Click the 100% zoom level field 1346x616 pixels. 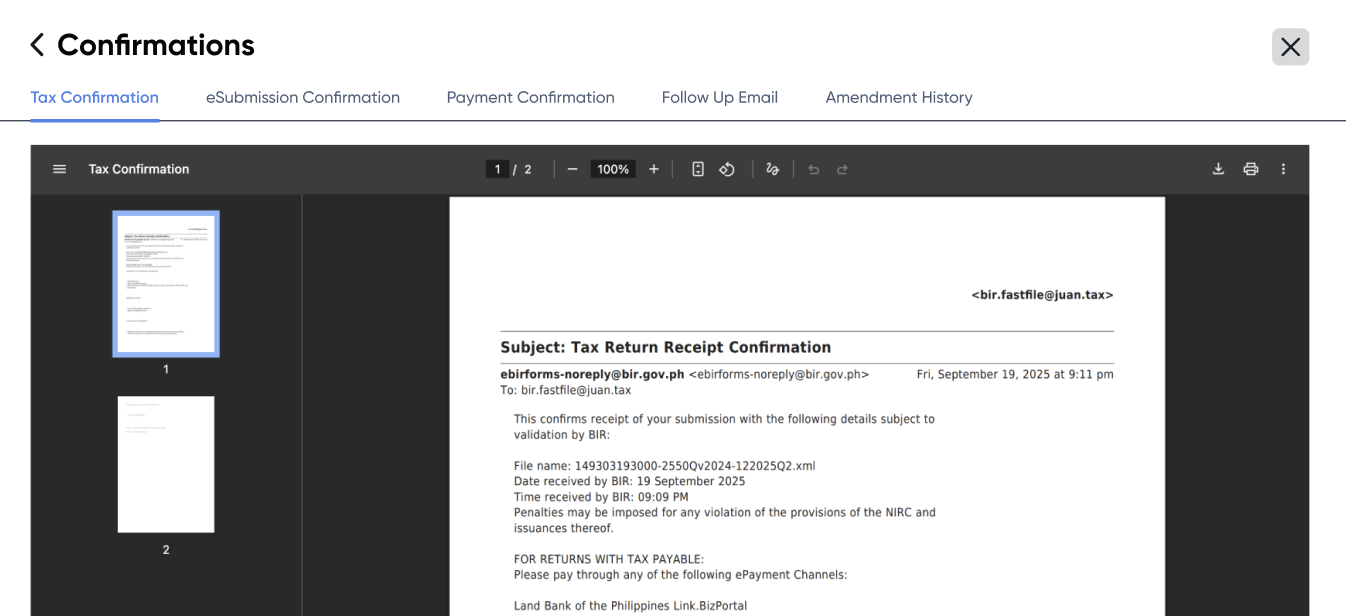pos(613,170)
